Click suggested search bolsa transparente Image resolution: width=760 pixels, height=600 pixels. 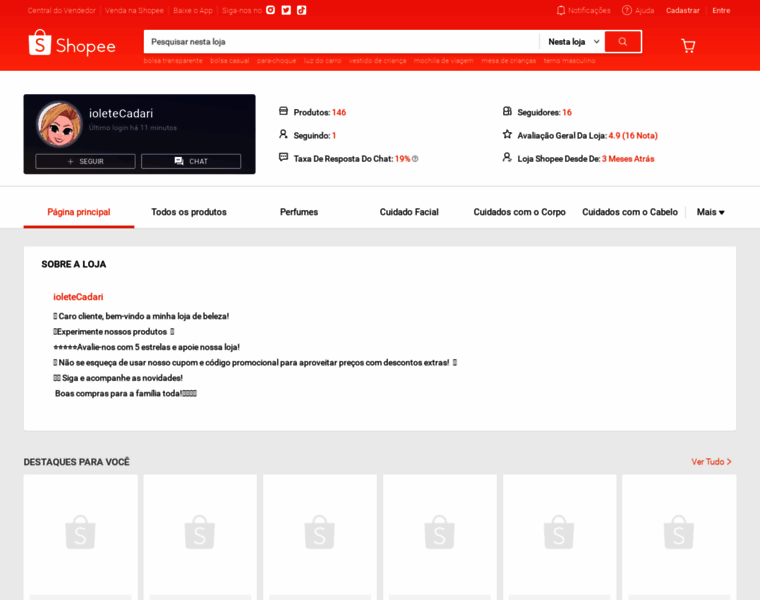coord(173,61)
